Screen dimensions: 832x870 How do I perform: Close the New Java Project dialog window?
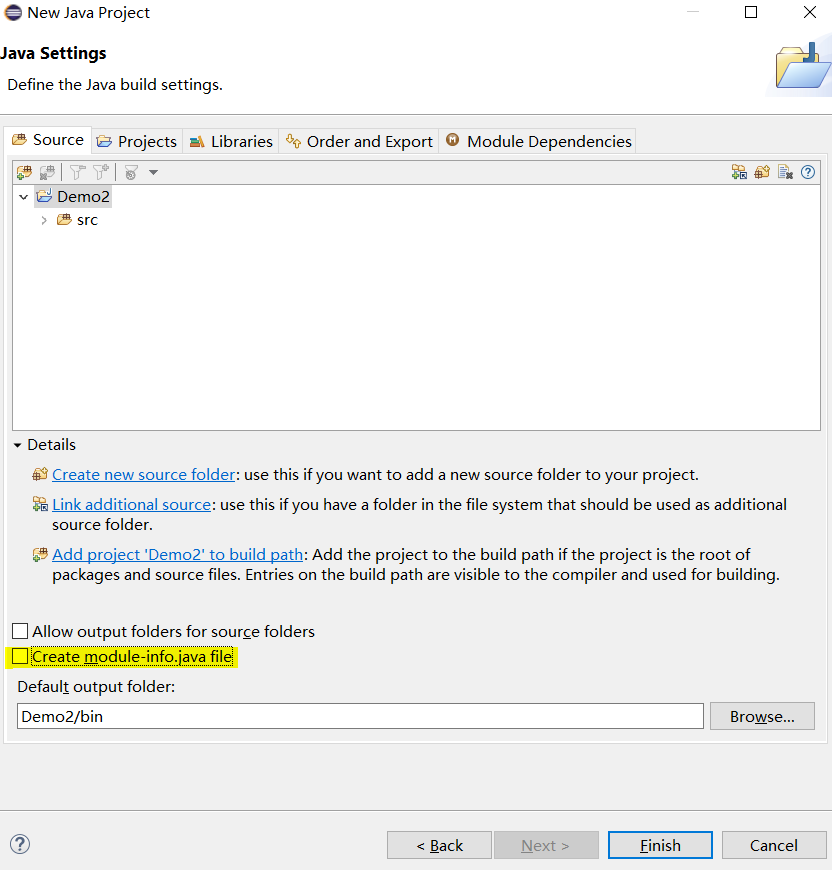(810, 12)
